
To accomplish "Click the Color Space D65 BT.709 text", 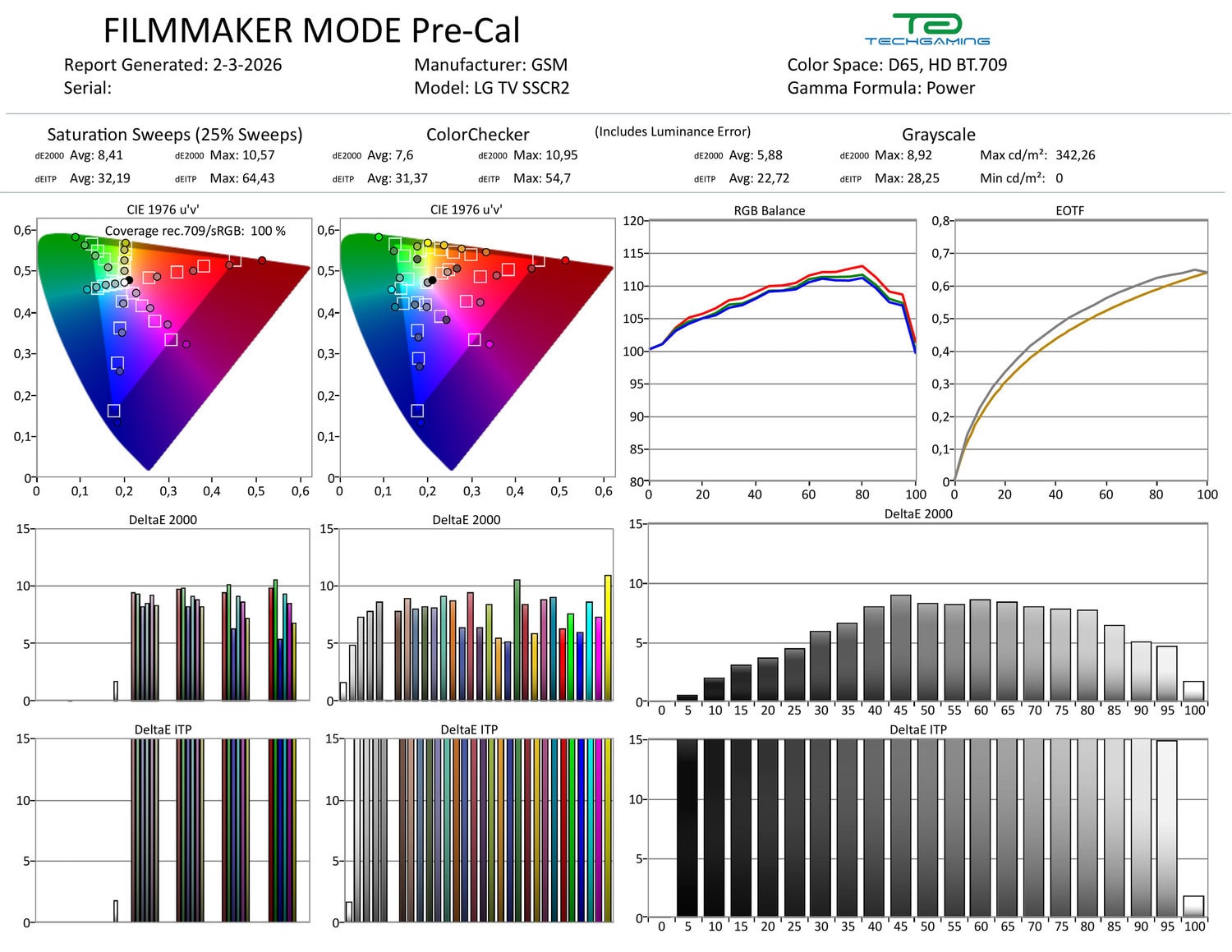I will coord(896,65).
